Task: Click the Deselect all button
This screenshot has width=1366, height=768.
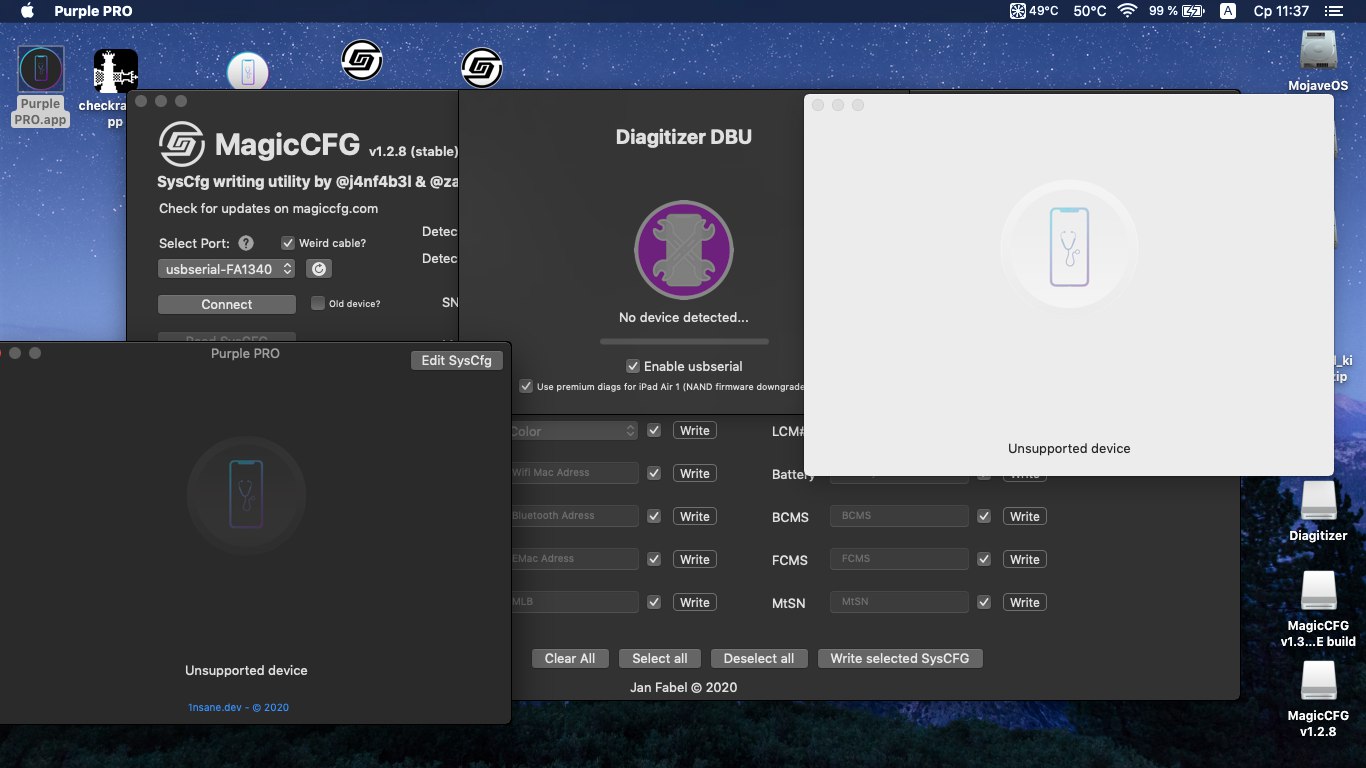Action: [x=759, y=658]
